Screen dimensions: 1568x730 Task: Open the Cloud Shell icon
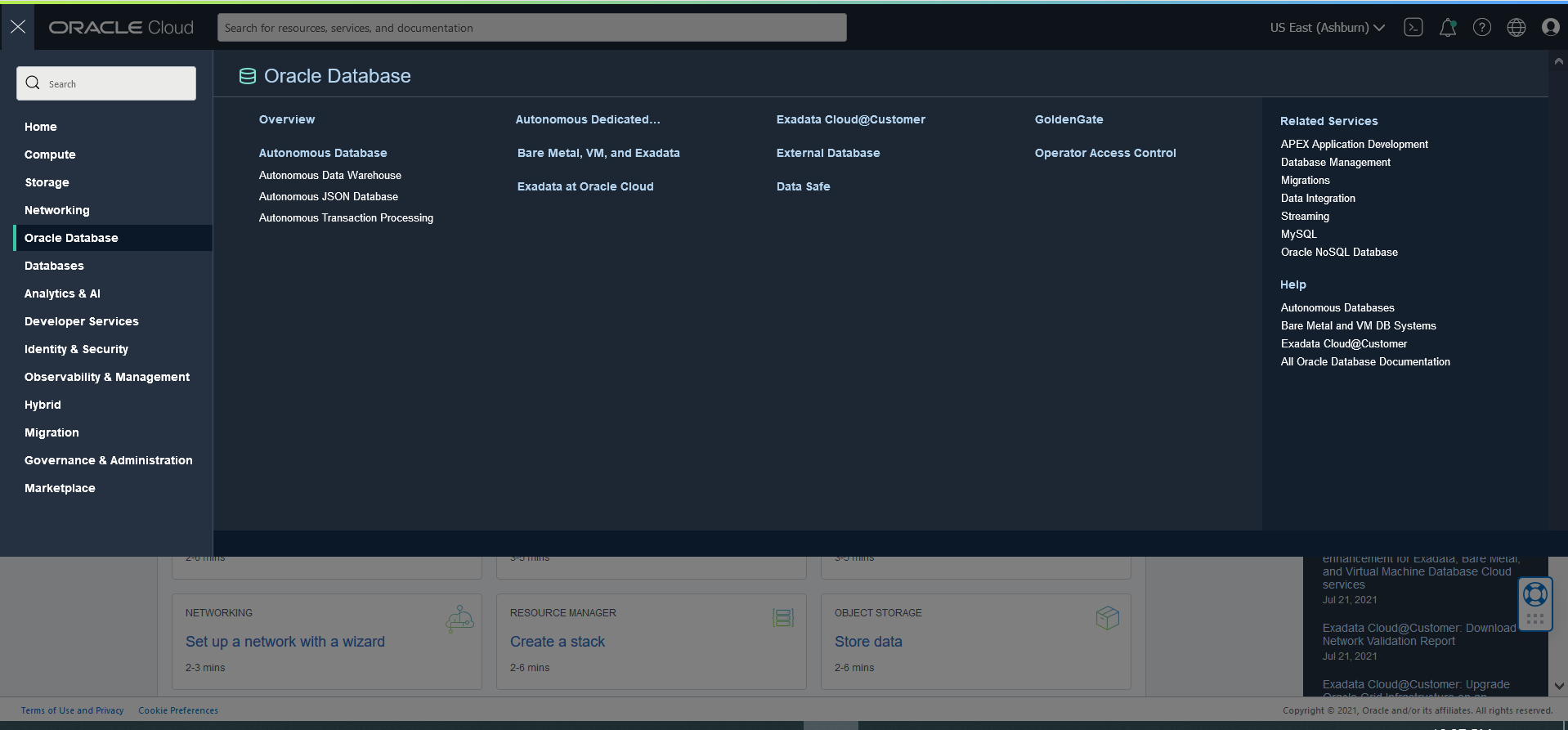tap(1413, 27)
